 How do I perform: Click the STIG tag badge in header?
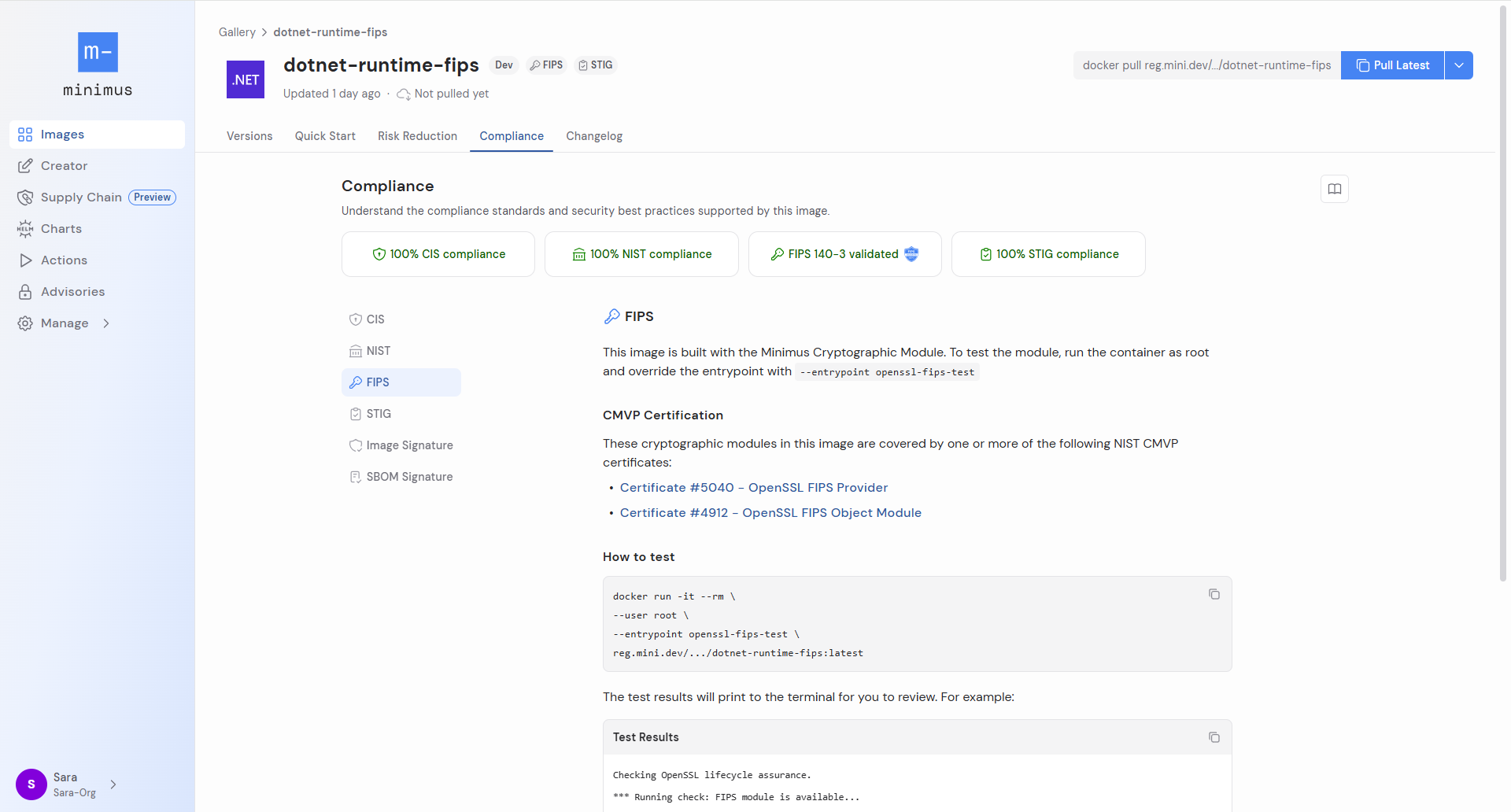(595, 65)
